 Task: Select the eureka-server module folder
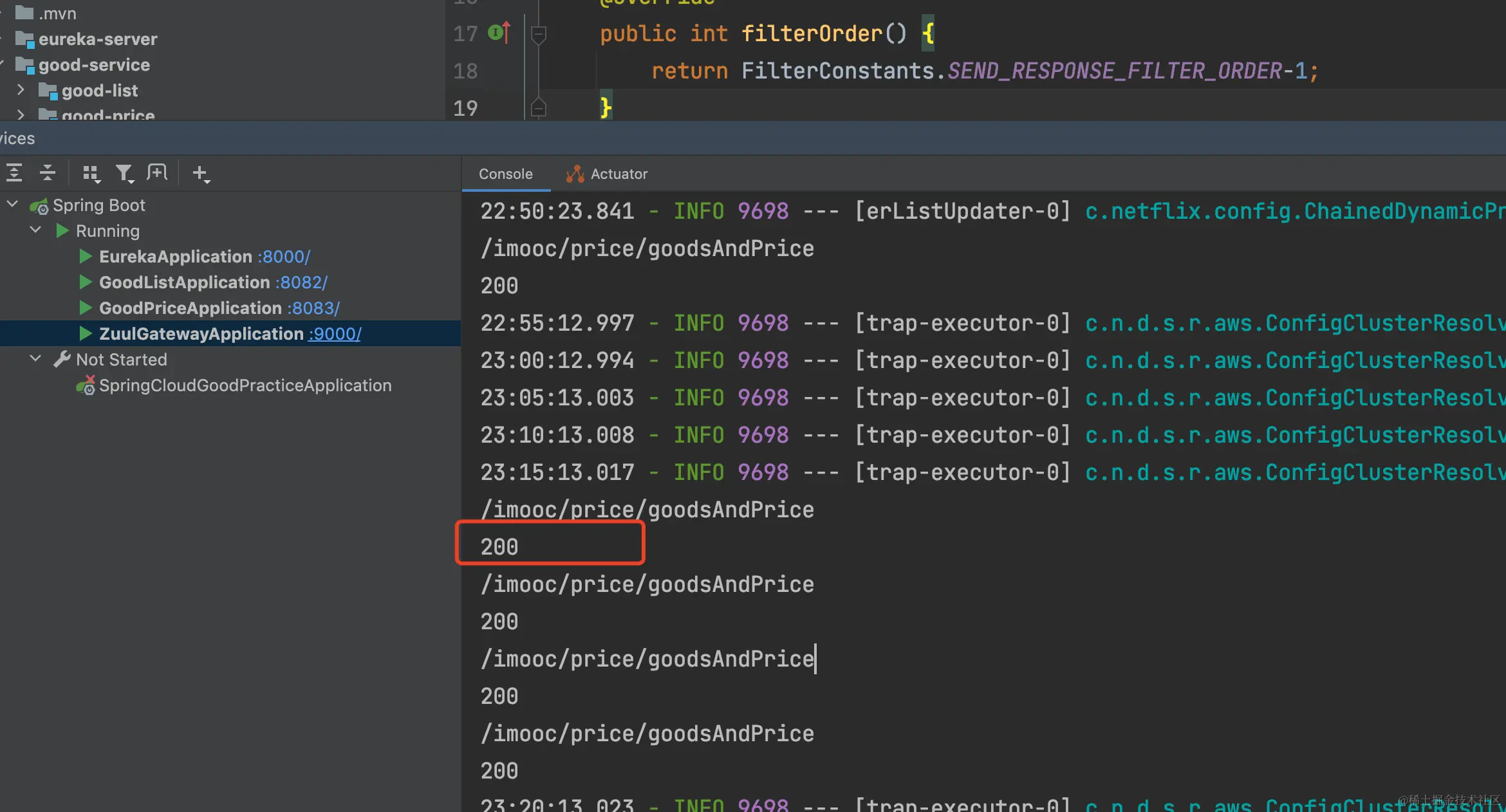tap(97, 39)
